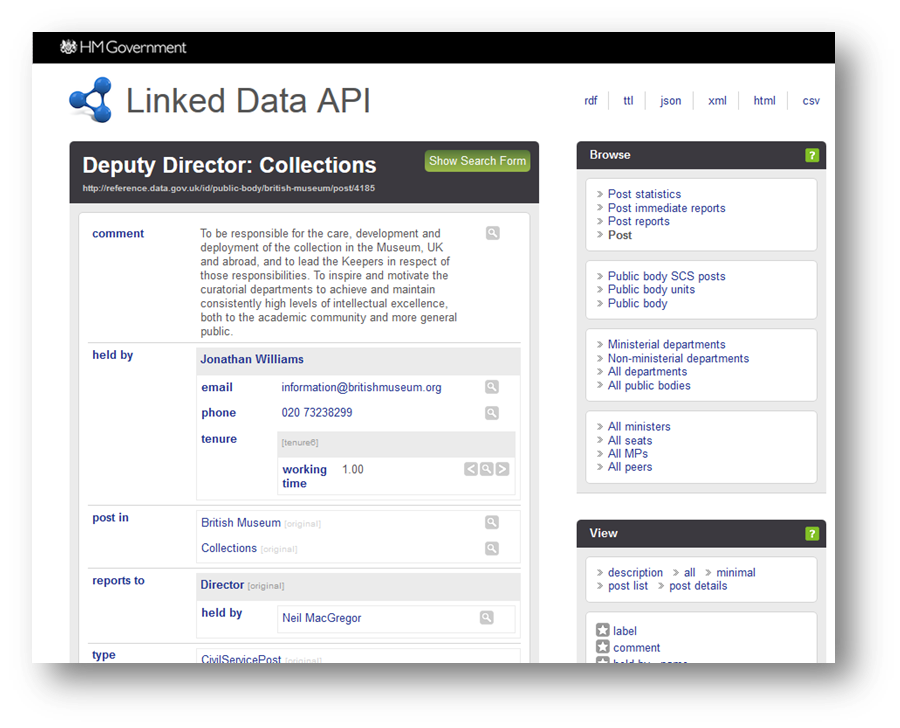
Task: Browse All ministers link
Action: coord(639,427)
